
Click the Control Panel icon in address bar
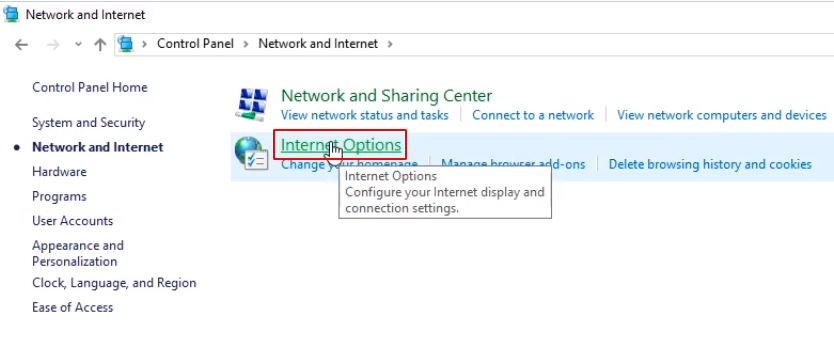(x=126, y=44)
